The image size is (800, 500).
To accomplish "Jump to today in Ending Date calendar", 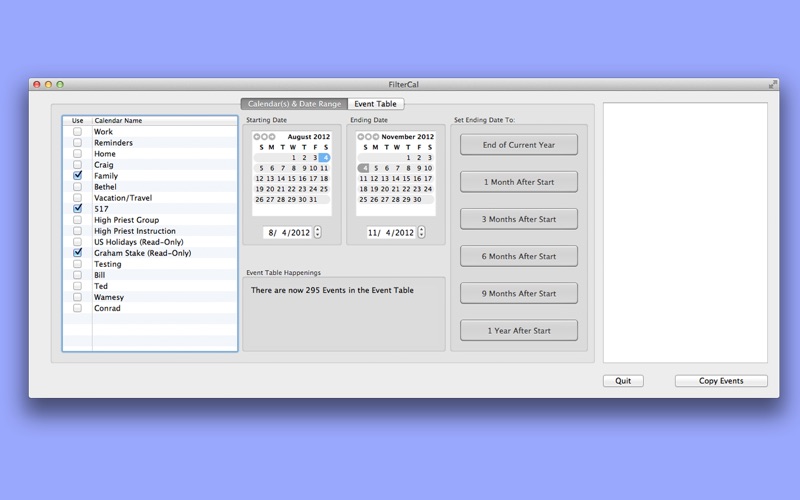I will tap(368, 137).
